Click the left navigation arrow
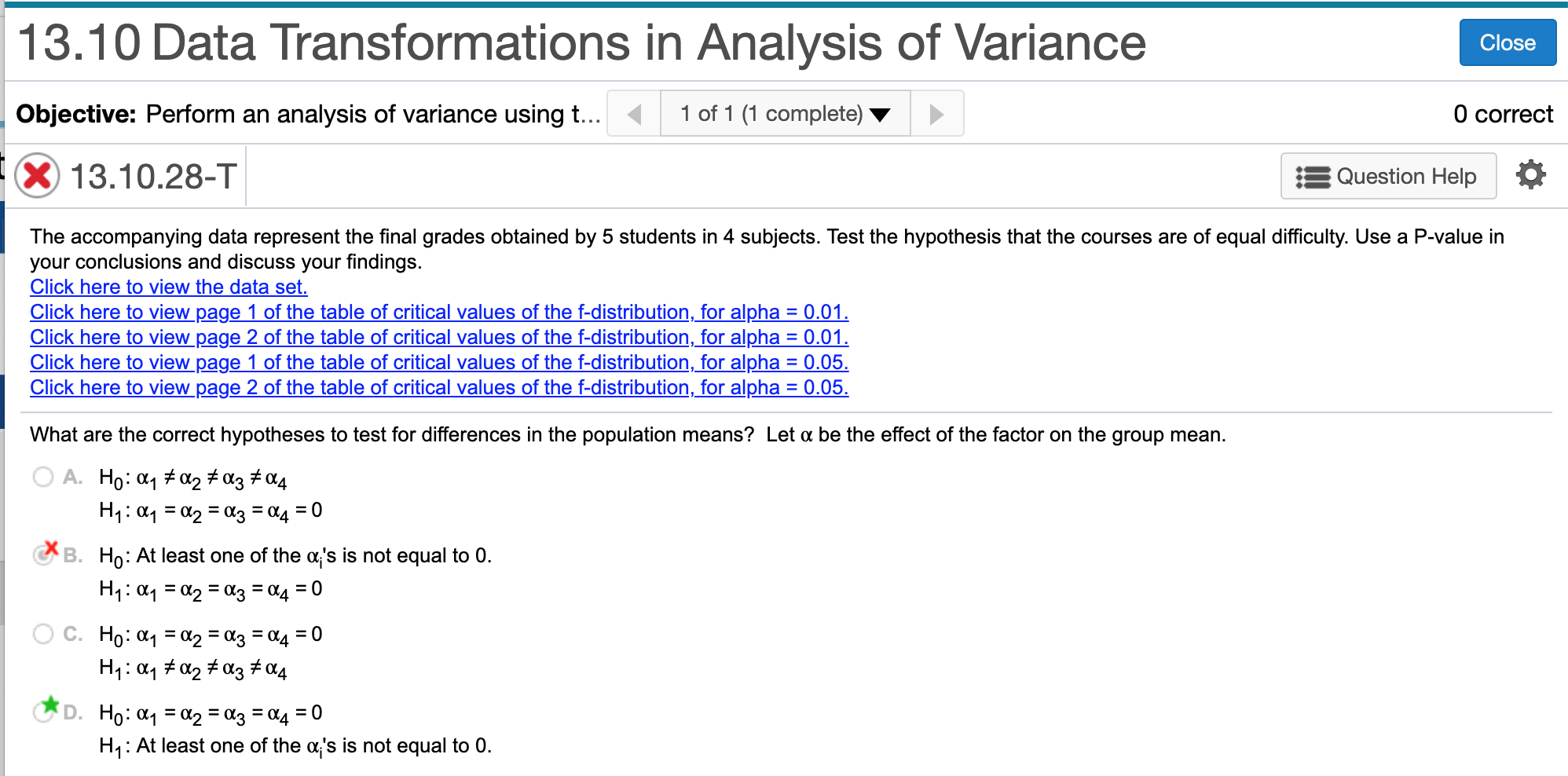 [633, 113]
